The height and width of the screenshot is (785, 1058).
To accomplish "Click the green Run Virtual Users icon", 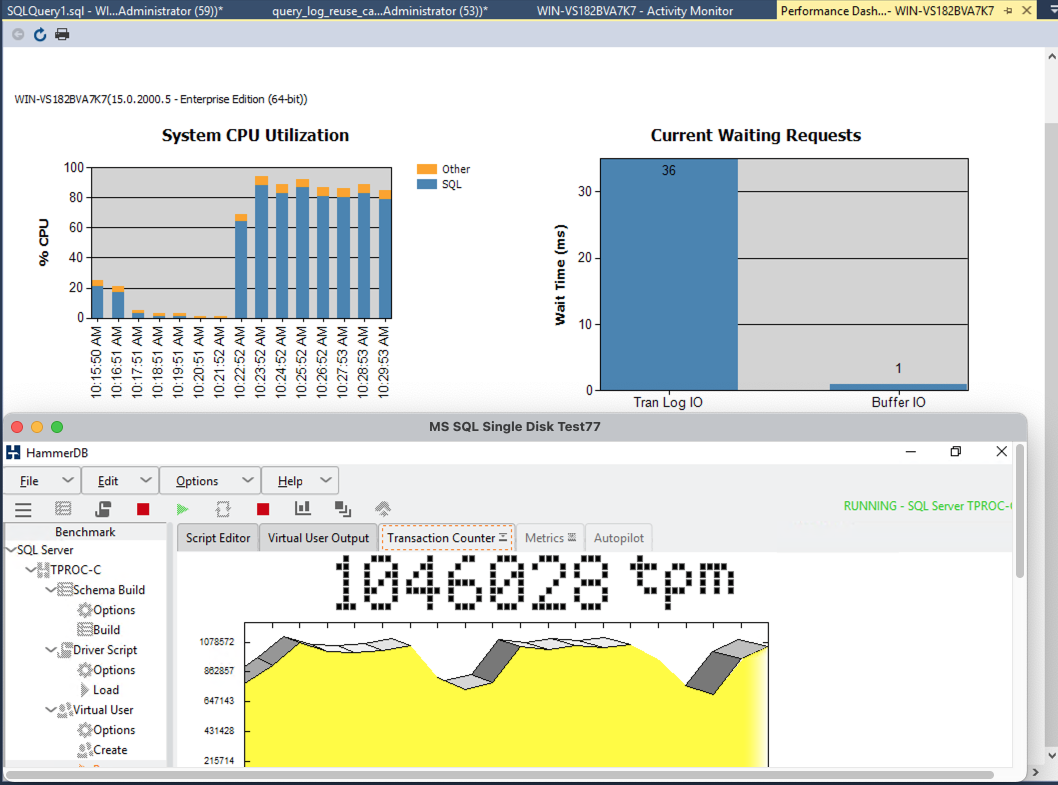I will (182, 509).
